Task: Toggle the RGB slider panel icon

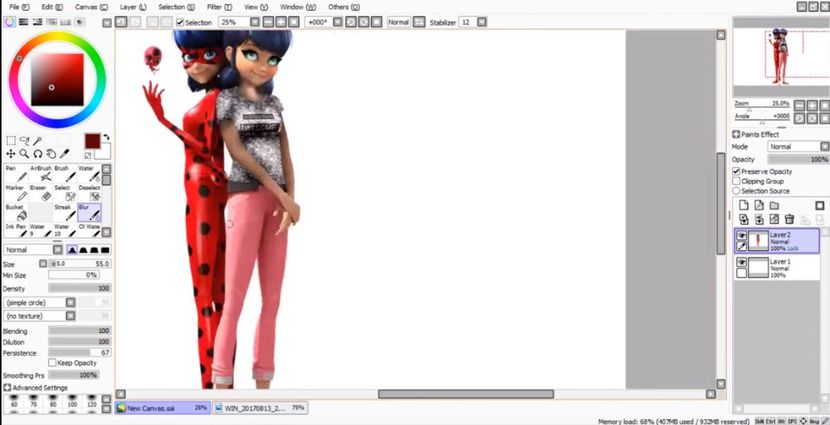Action: 23,22
